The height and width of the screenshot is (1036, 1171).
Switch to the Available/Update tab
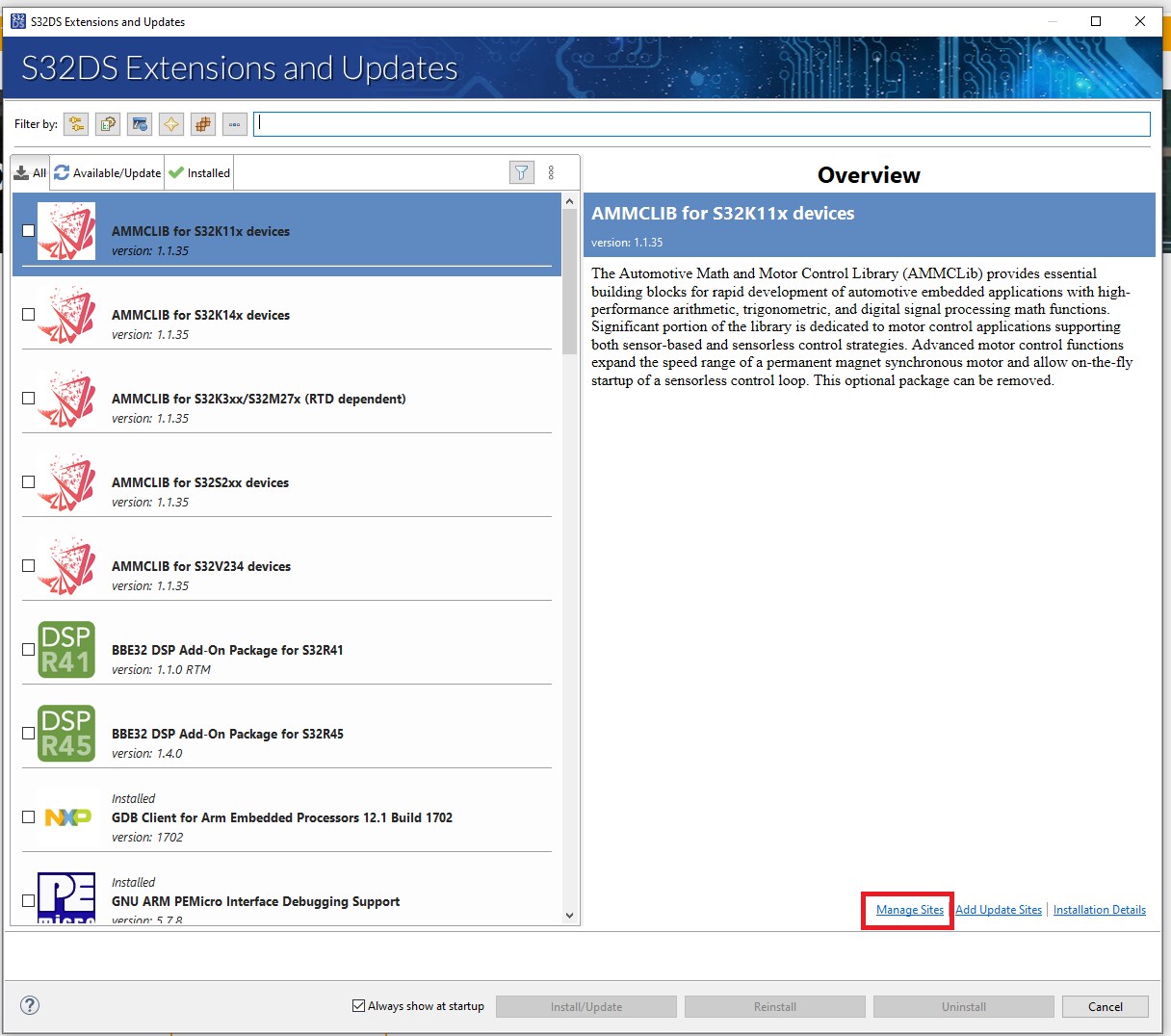point(106,172)
